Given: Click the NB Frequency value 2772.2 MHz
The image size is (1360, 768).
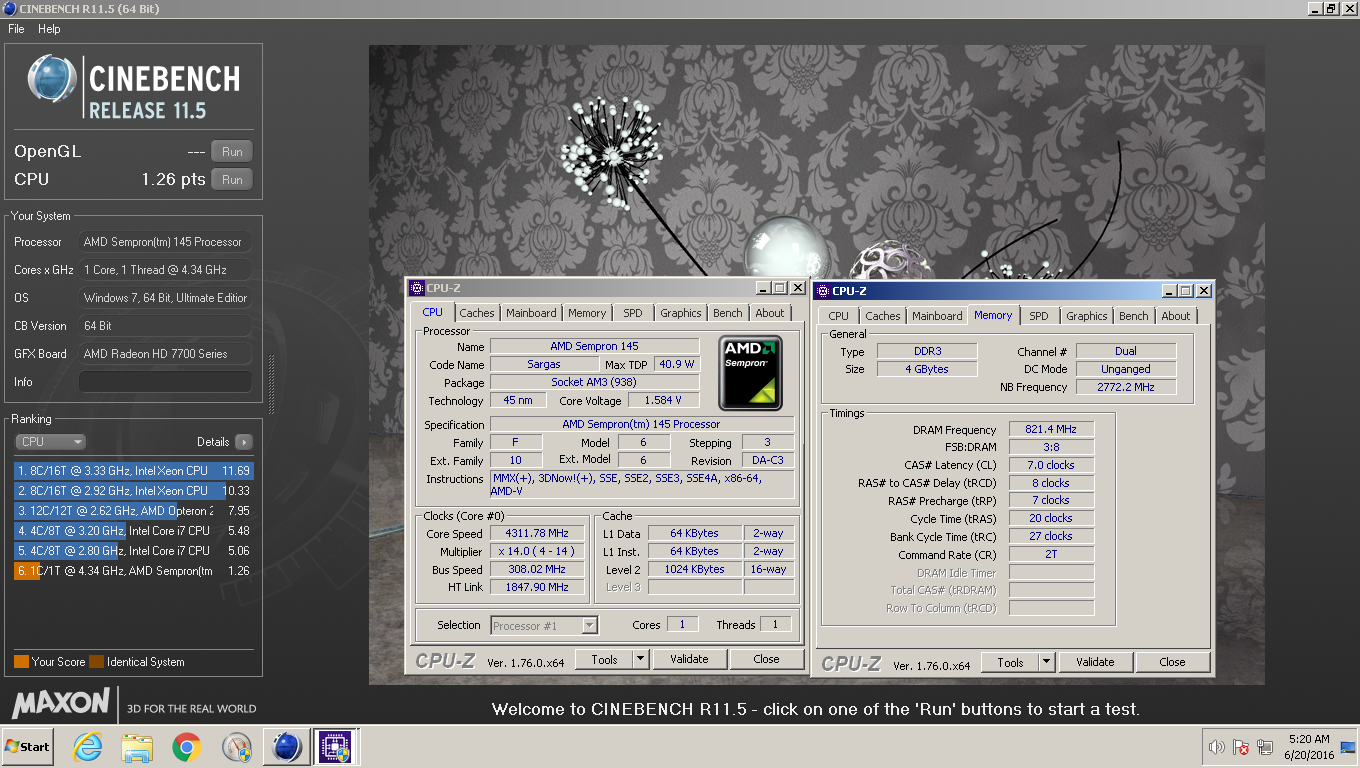Looking at the screenshot, I should [x=1126, y=387].
